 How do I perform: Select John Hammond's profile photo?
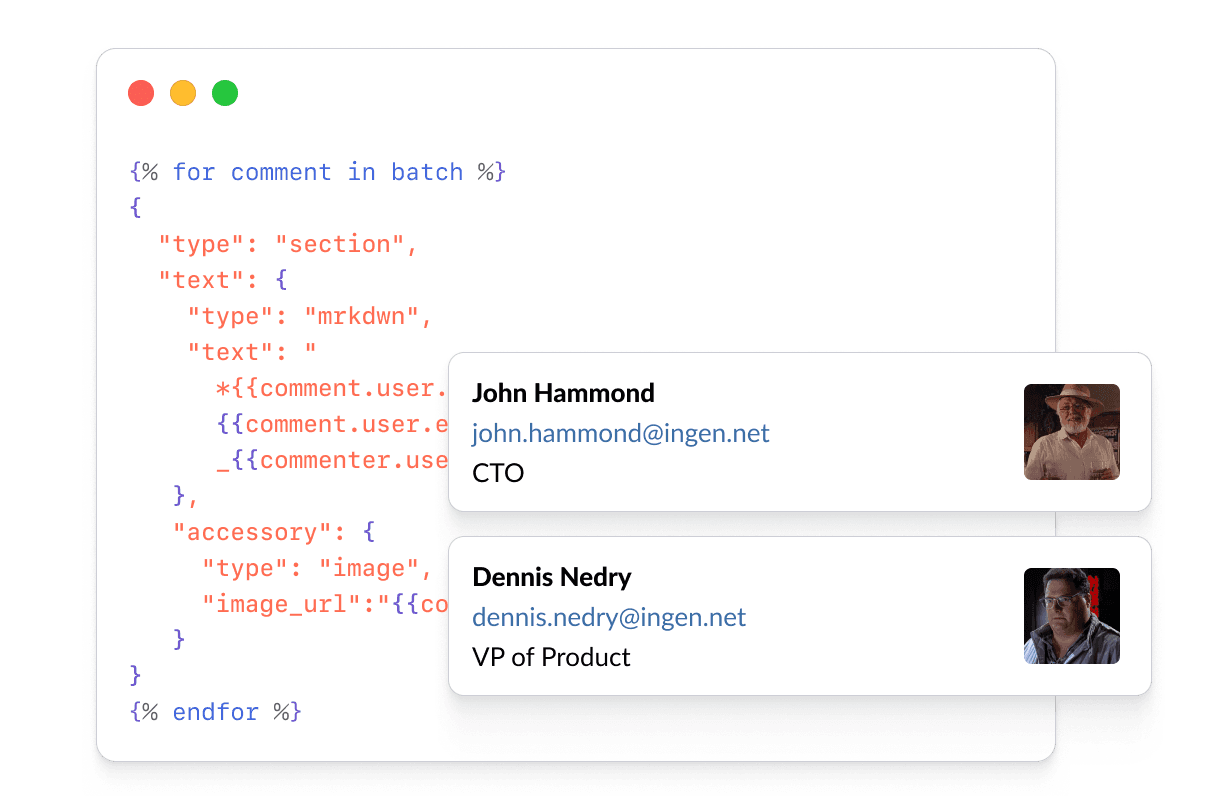[x=1072, y=432]
